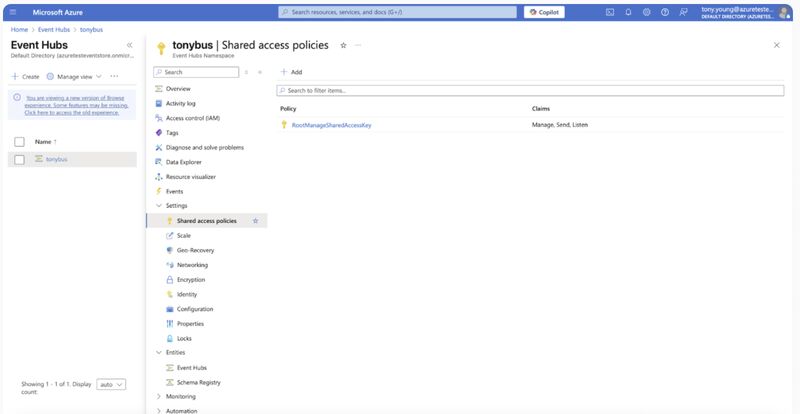Select Shared access policies menu item

pos(207,221)
